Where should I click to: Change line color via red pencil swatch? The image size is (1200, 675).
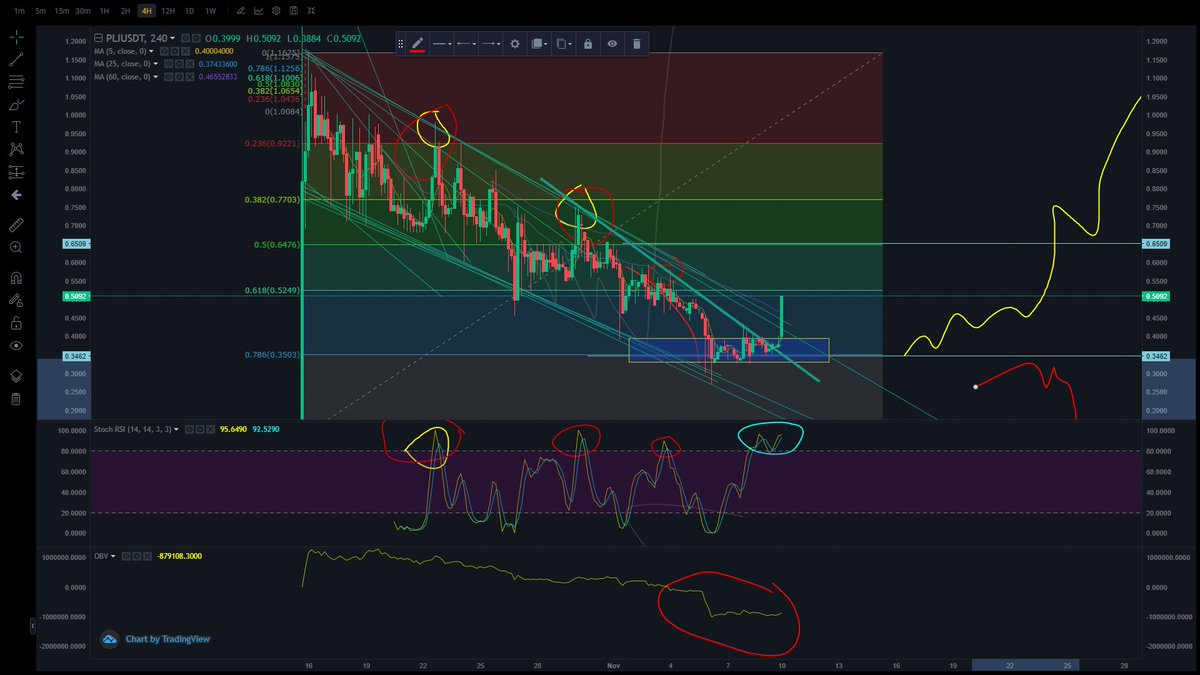pos(417,44)
